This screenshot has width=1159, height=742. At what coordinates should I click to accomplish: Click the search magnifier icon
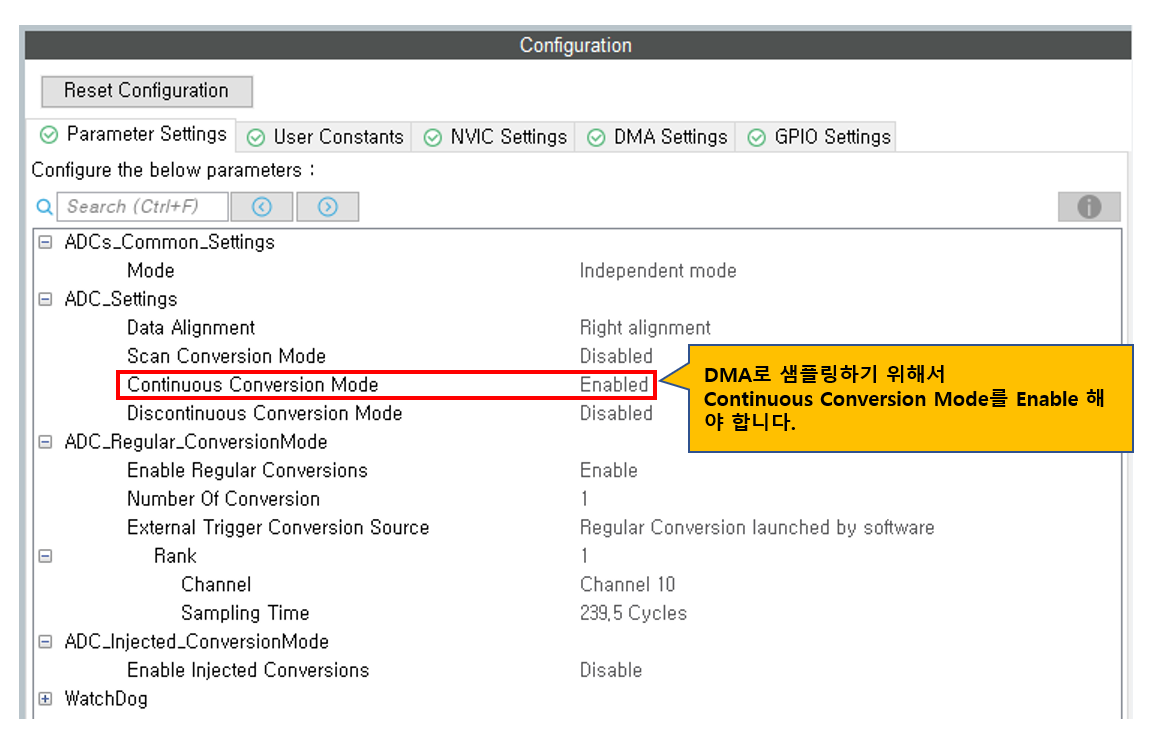[44, 207]
